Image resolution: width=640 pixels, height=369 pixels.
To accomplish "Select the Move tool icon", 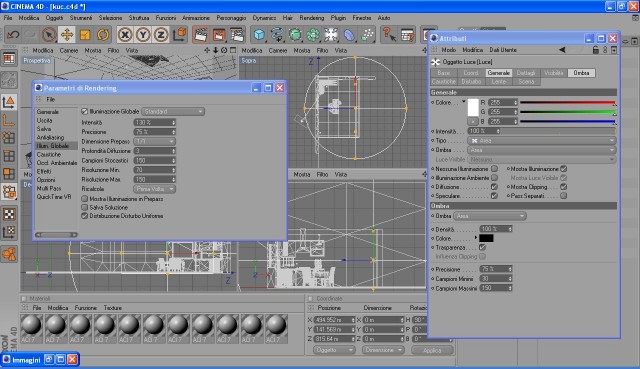I will tap(67, 35).
